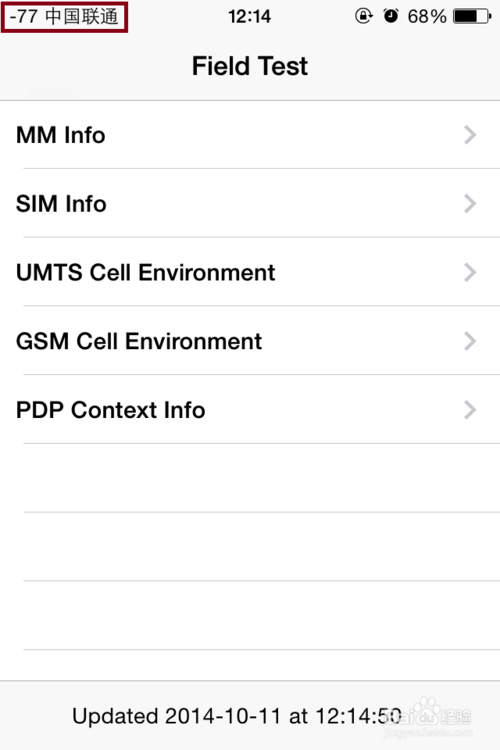Tap the first empty row below PDP Context Info
This screenshot has height=750, width=500.
pyautogui.click(x=250, y=478)
